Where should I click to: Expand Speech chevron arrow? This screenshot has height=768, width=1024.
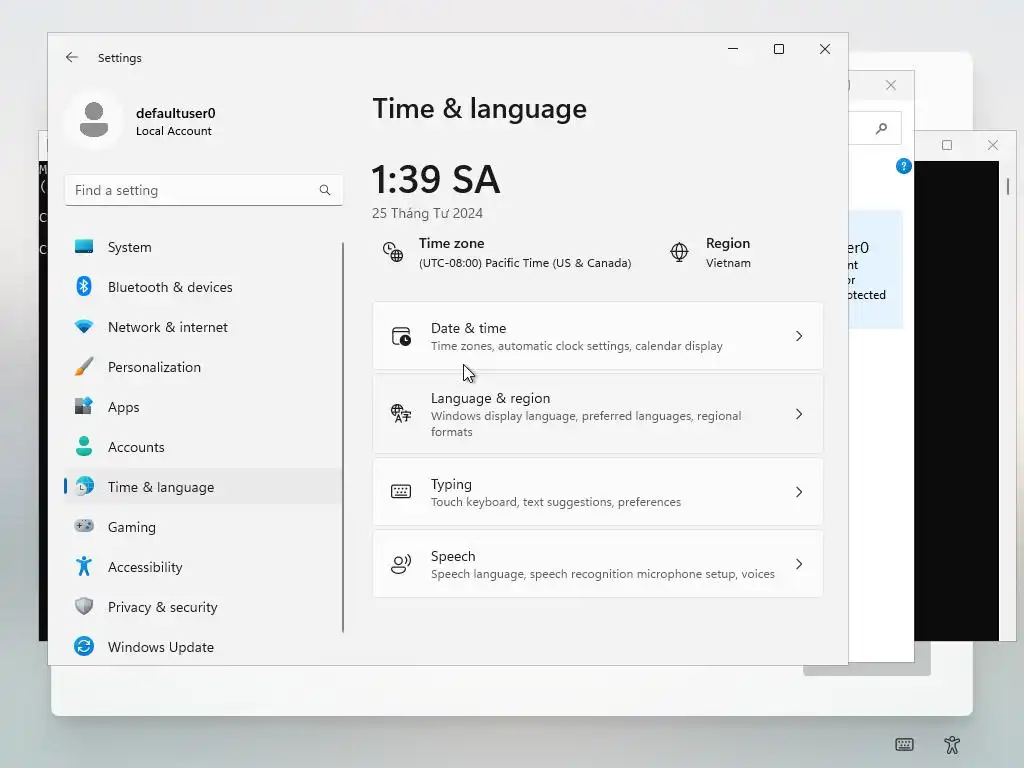799,564
